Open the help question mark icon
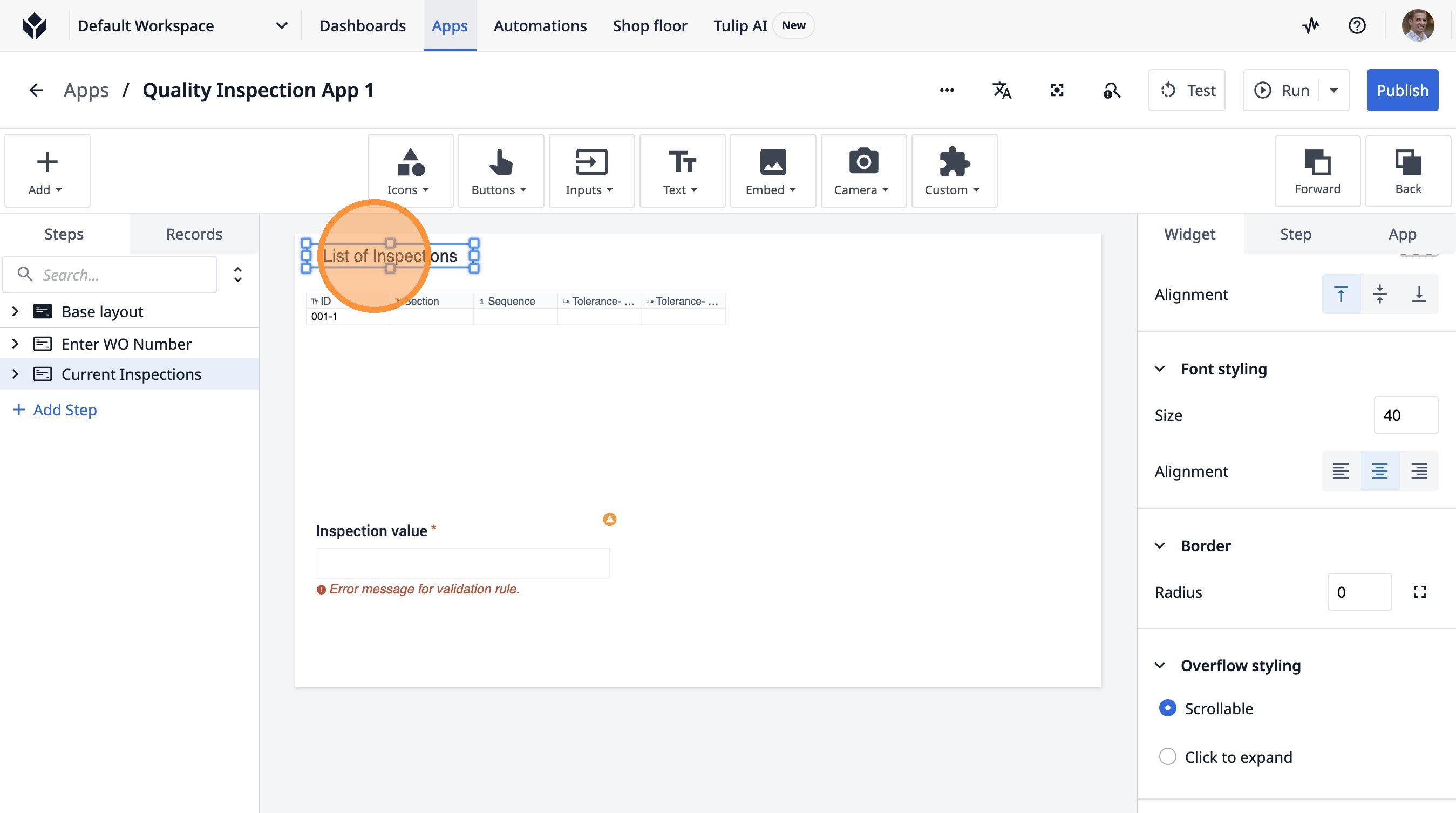This screenshot has height=813, width=1456. (1357, 25)
